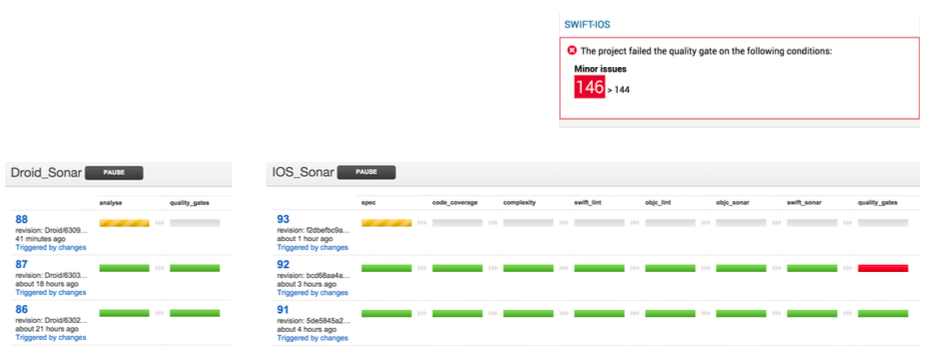
Task: Select in-progress spec stage of run 93
Action: pyautogui.click(x=386, y=223)
